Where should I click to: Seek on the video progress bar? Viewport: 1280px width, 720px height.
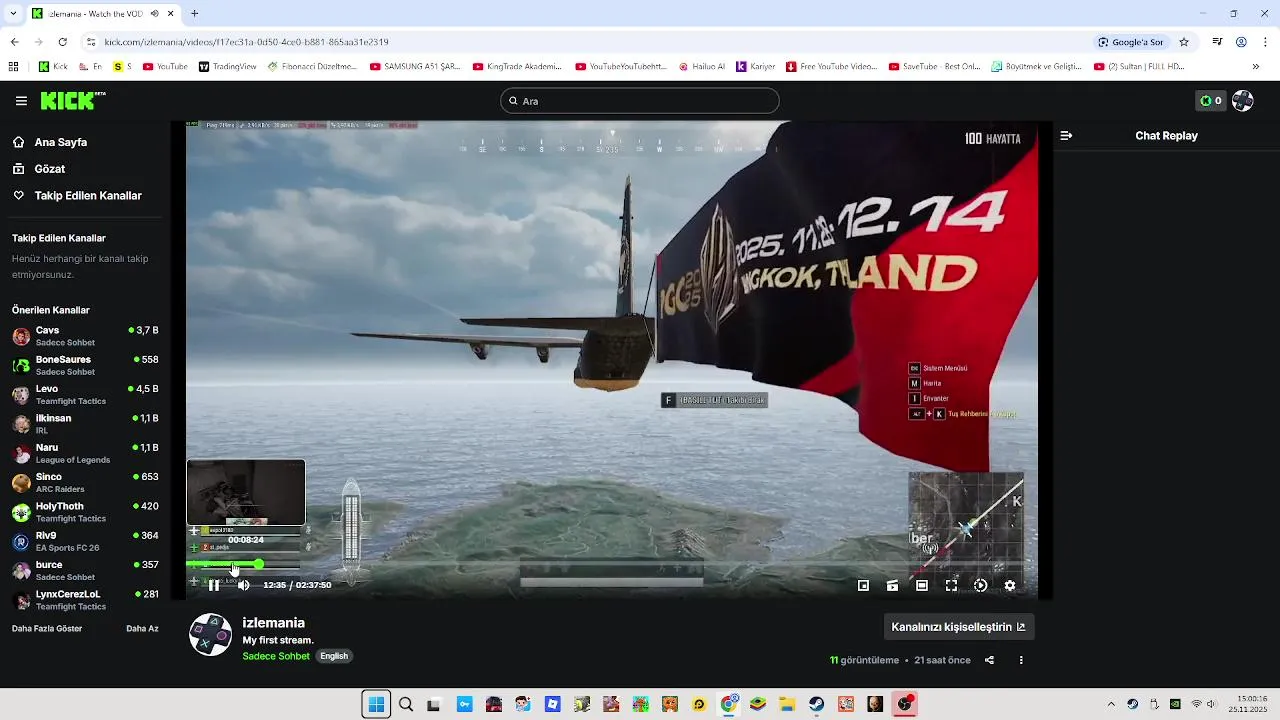point(612,565)
